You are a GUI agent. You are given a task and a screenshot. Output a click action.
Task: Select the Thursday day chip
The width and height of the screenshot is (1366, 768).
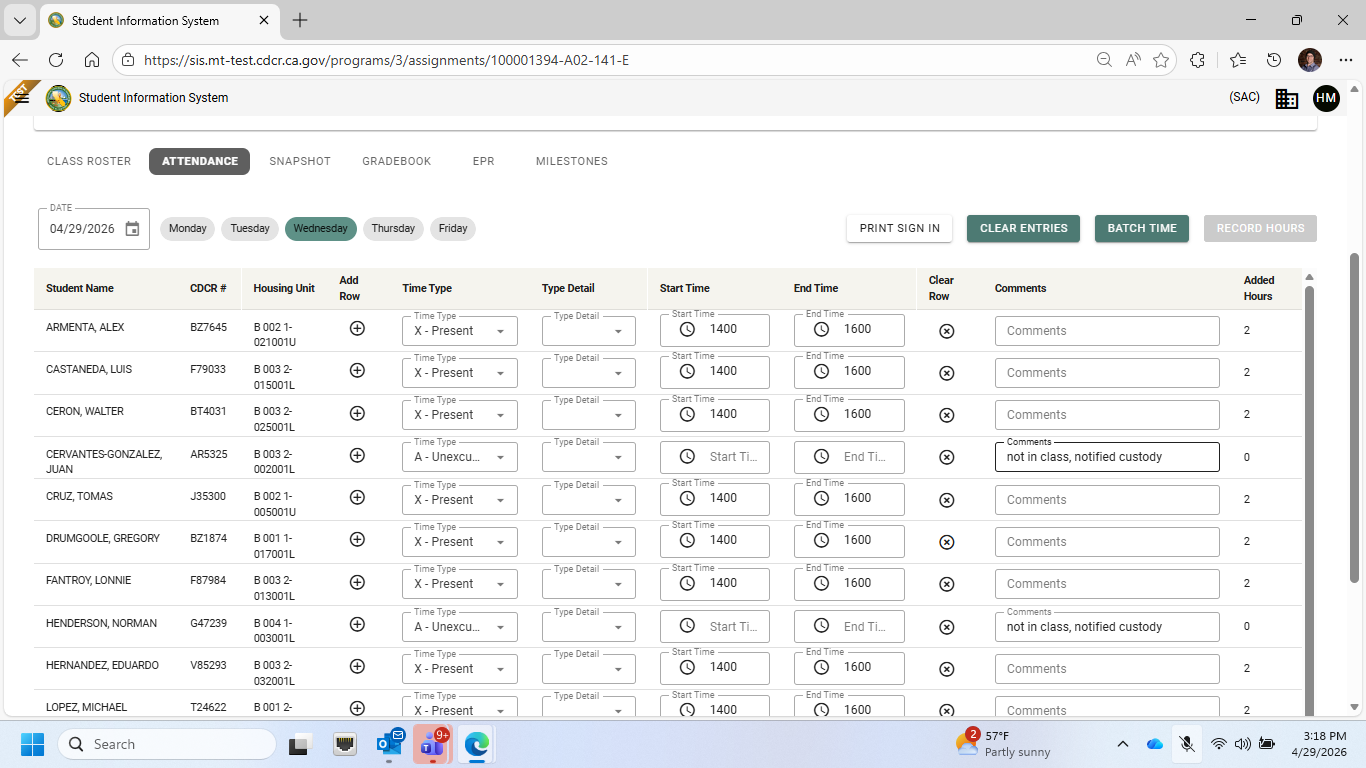click(x=393, y=229)
